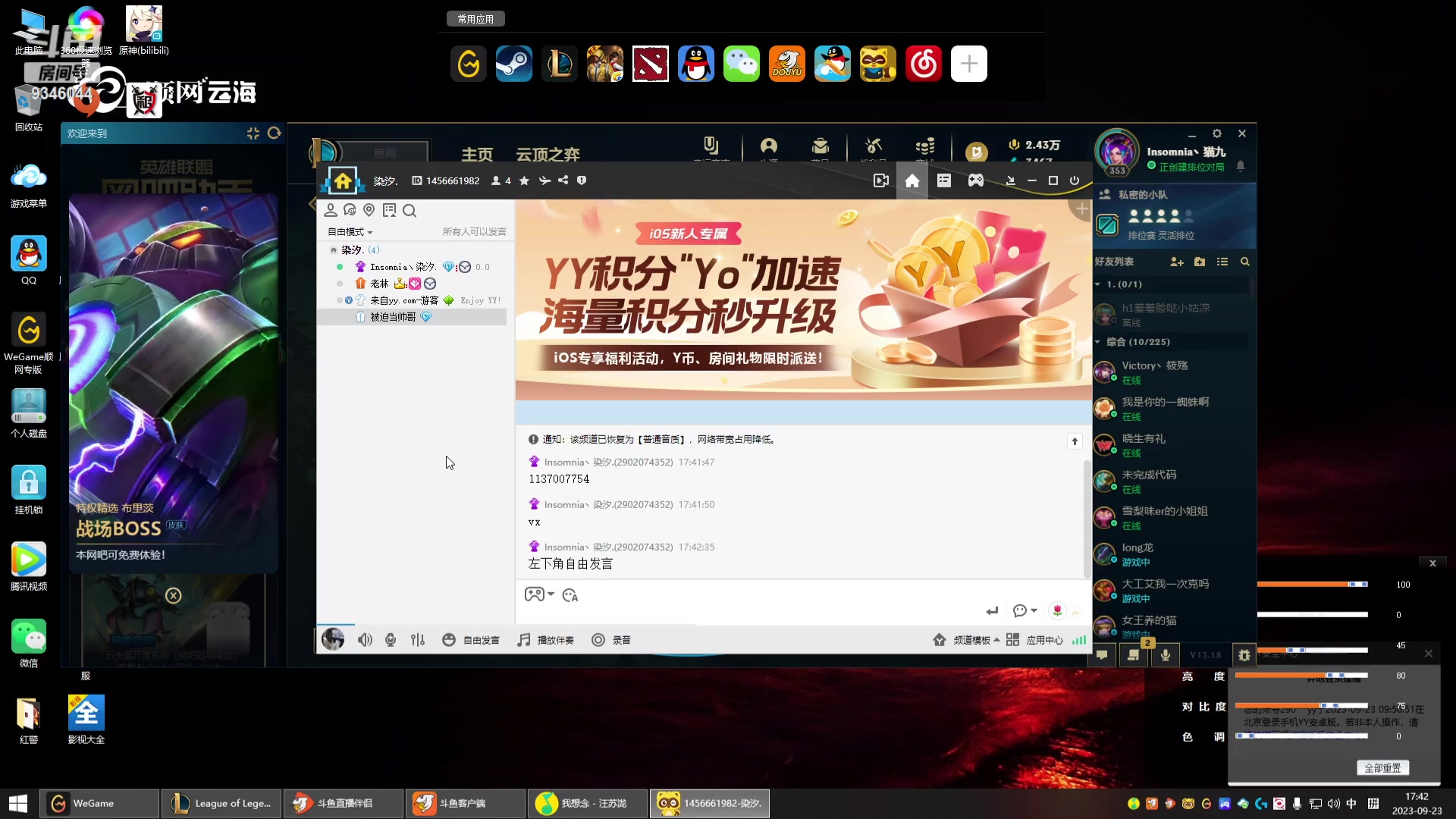Click the chat message input field
1456x819 pixels.
pyautogui.click(x=751, y=611)
